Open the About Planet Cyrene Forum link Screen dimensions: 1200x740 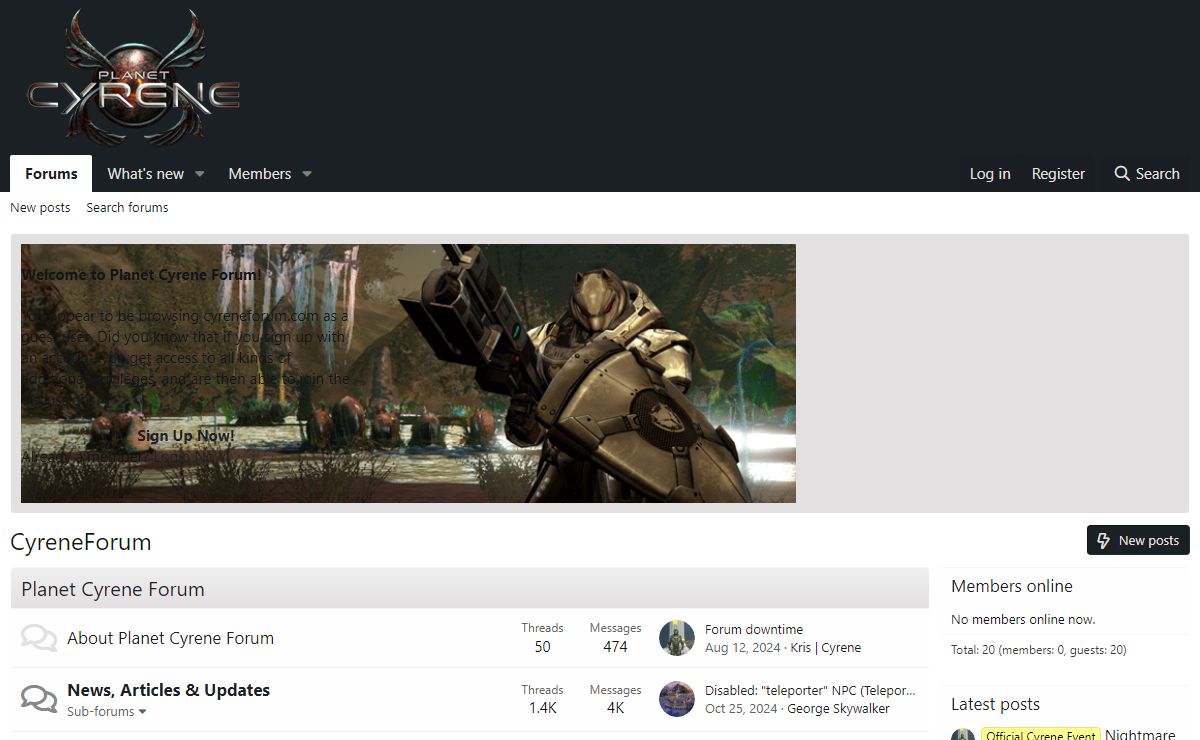[x=170, y=638]
